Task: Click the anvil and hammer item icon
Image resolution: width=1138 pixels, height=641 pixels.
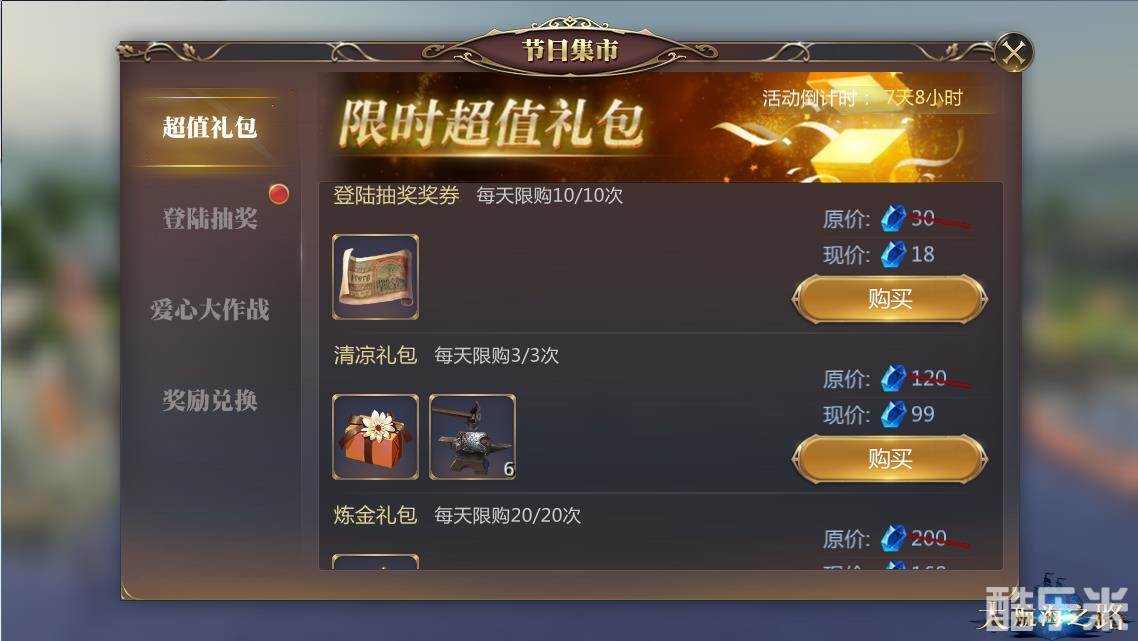Action: (472, 437)
